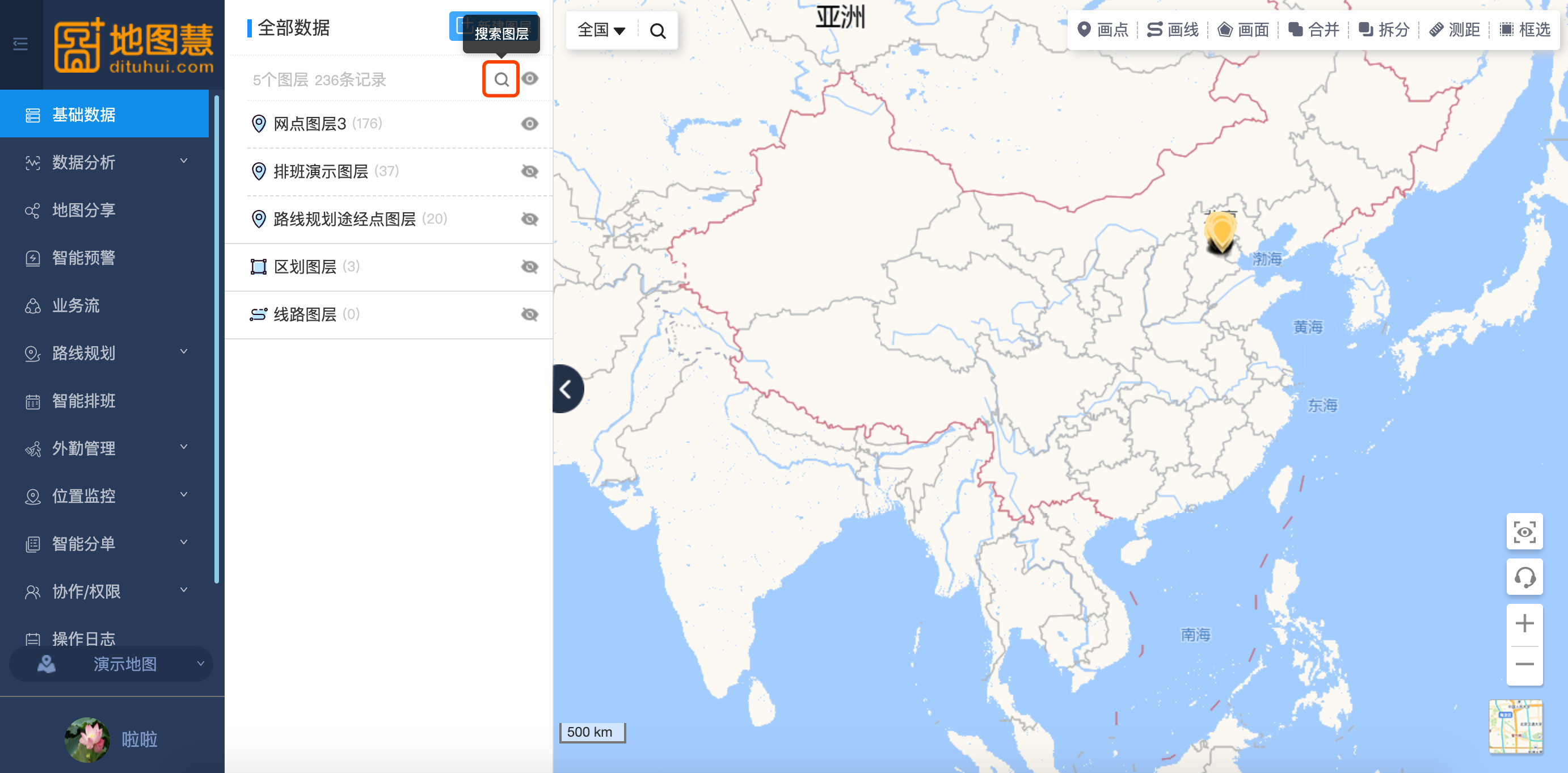
Task: Open the 全国 region dropdown
Action: [601, 30]
